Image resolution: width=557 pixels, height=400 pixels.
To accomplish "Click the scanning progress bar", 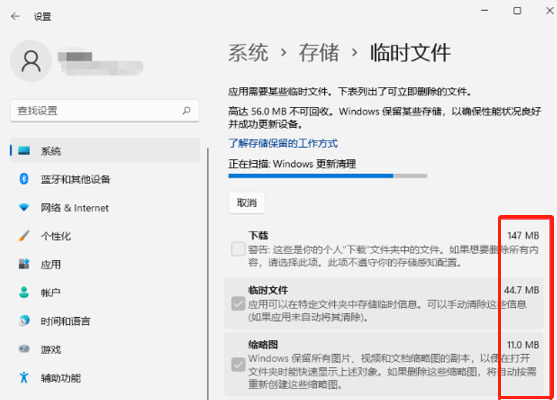I will 328,176.
